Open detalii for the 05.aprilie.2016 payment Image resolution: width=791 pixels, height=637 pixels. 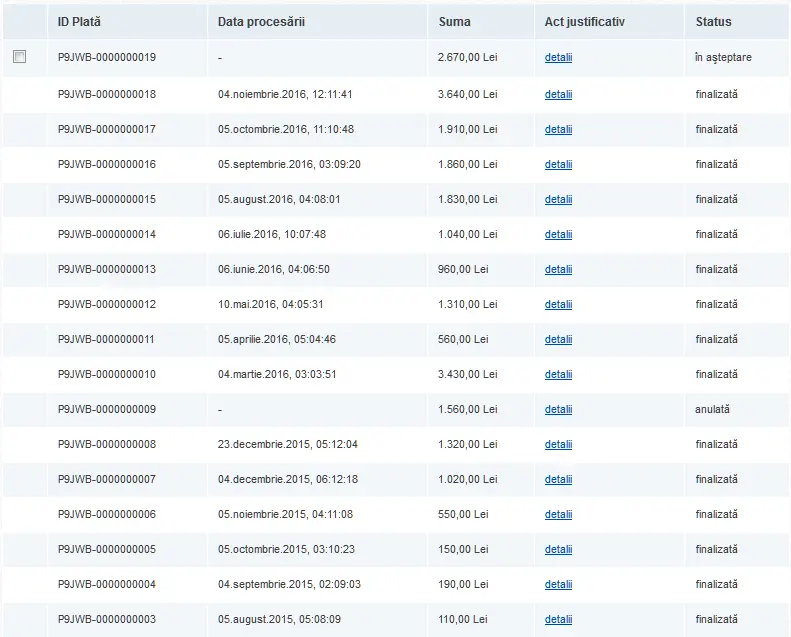click(558, 339)
